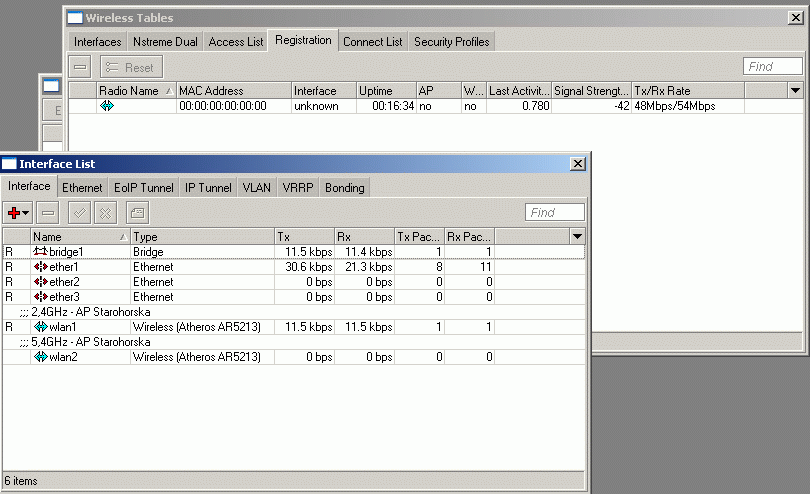Select the Registration tab

pos(303,40)
